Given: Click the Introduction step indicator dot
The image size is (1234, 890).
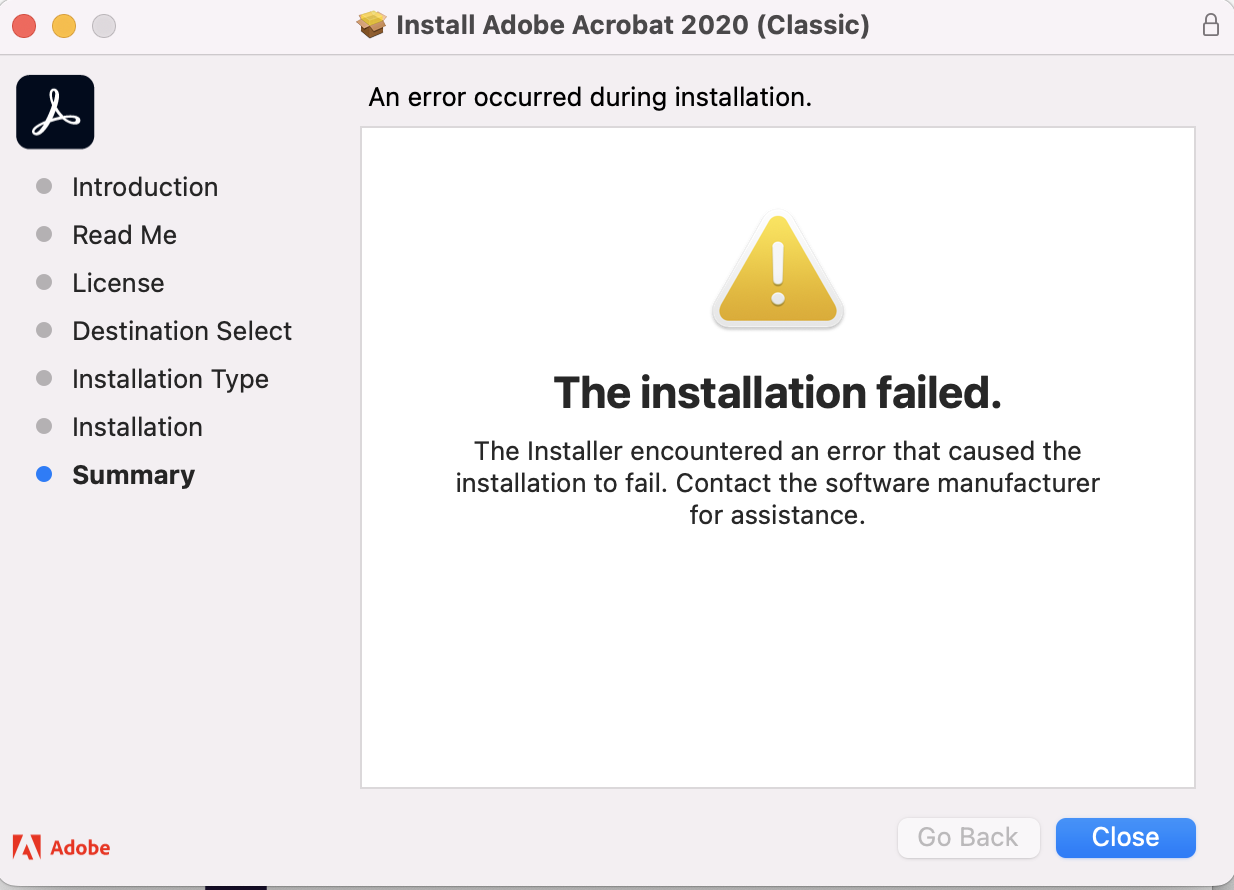Looking at the screenshot, I should (44, 186).
